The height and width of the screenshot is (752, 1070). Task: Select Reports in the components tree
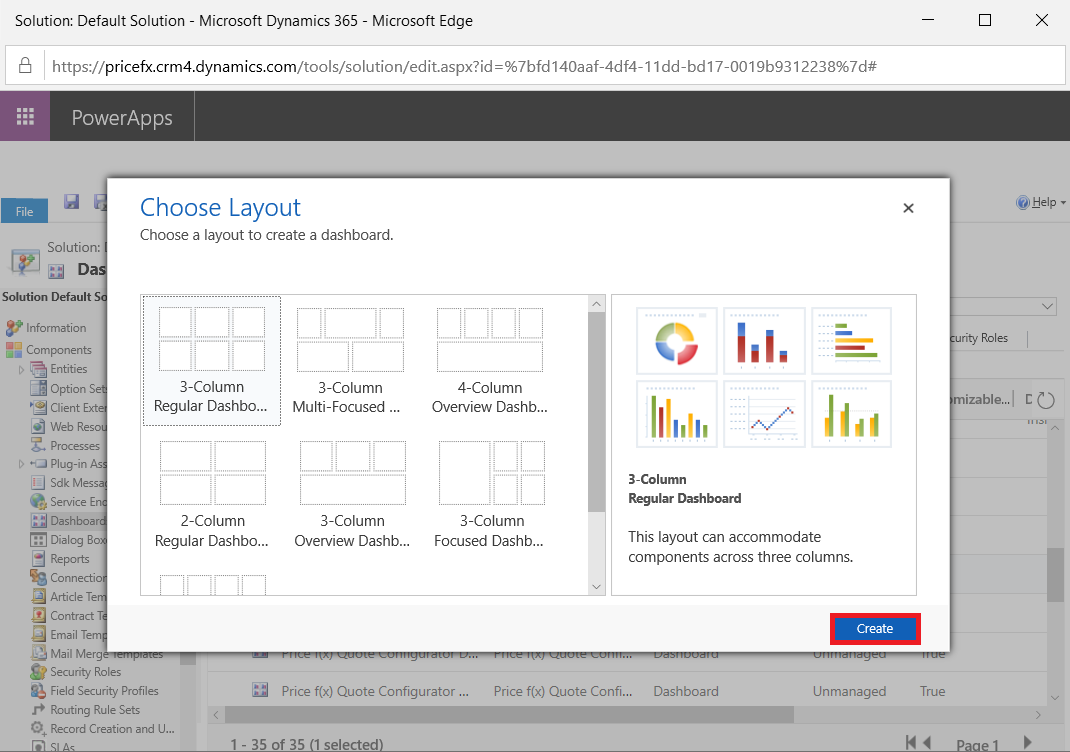pyautogui.click(x=69, y=559)
